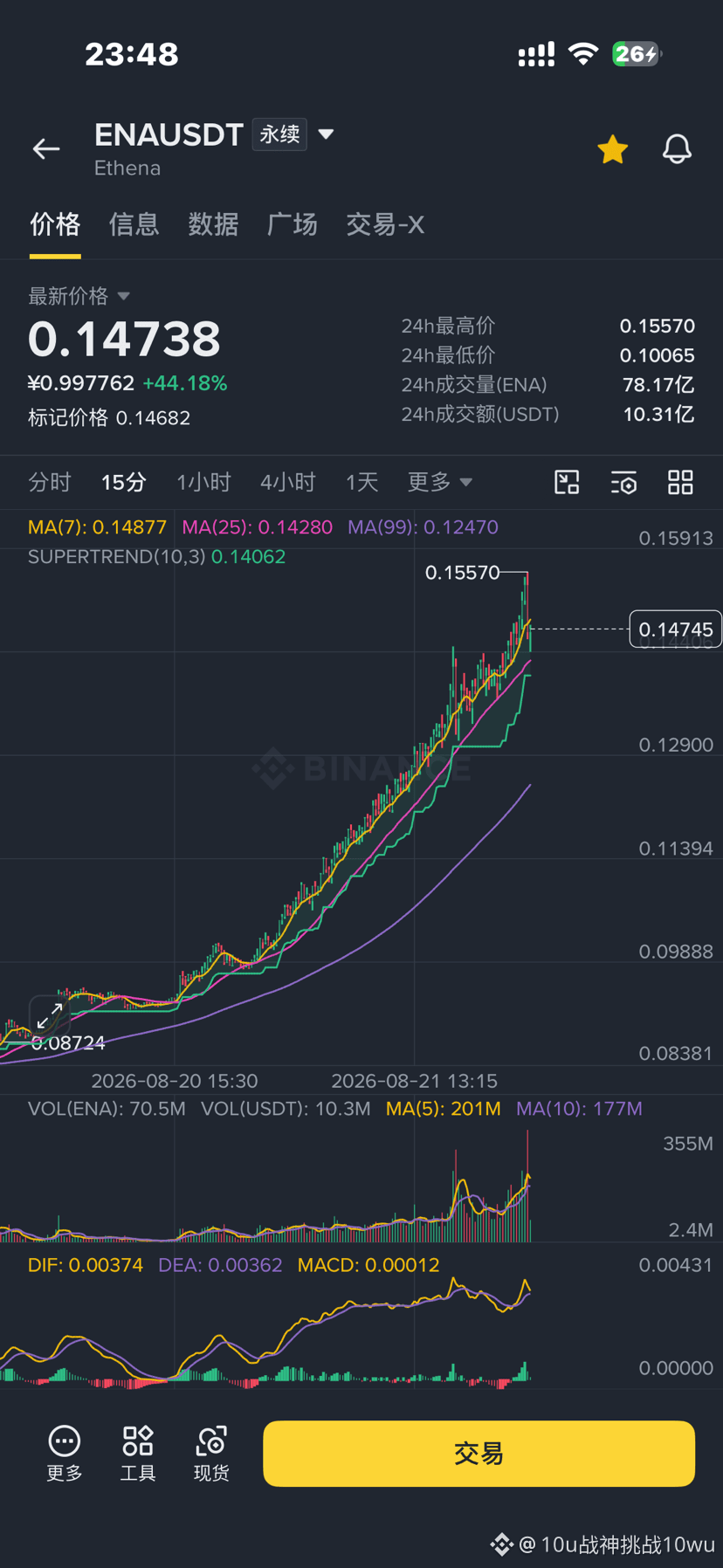Tap the large price 0.14738

(x=124, y=339)
